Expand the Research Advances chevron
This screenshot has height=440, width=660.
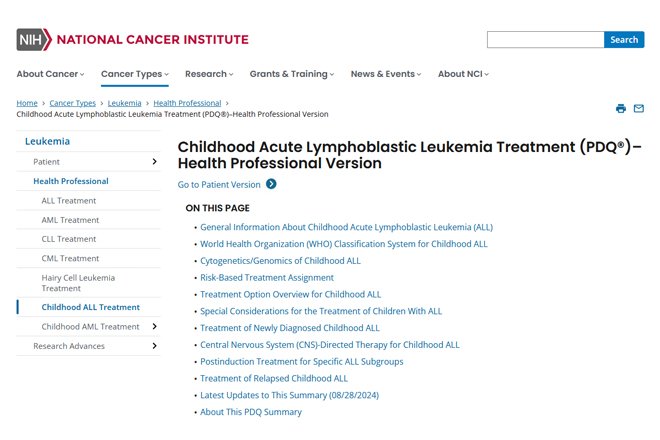(154, 346)
